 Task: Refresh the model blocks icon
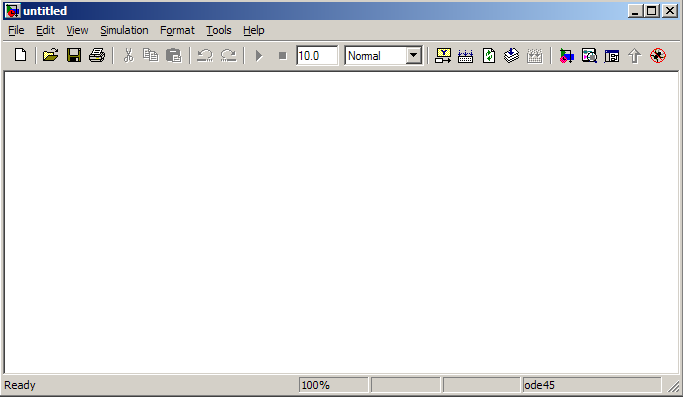[489, 56]
